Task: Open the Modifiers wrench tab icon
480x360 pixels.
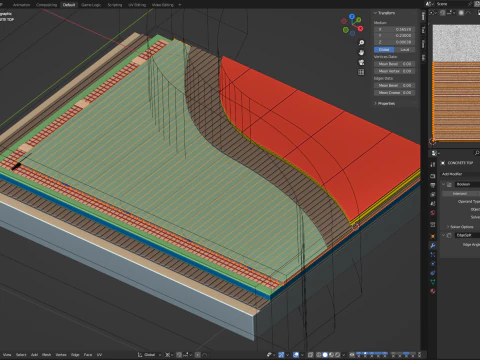Action: point(433,246)
